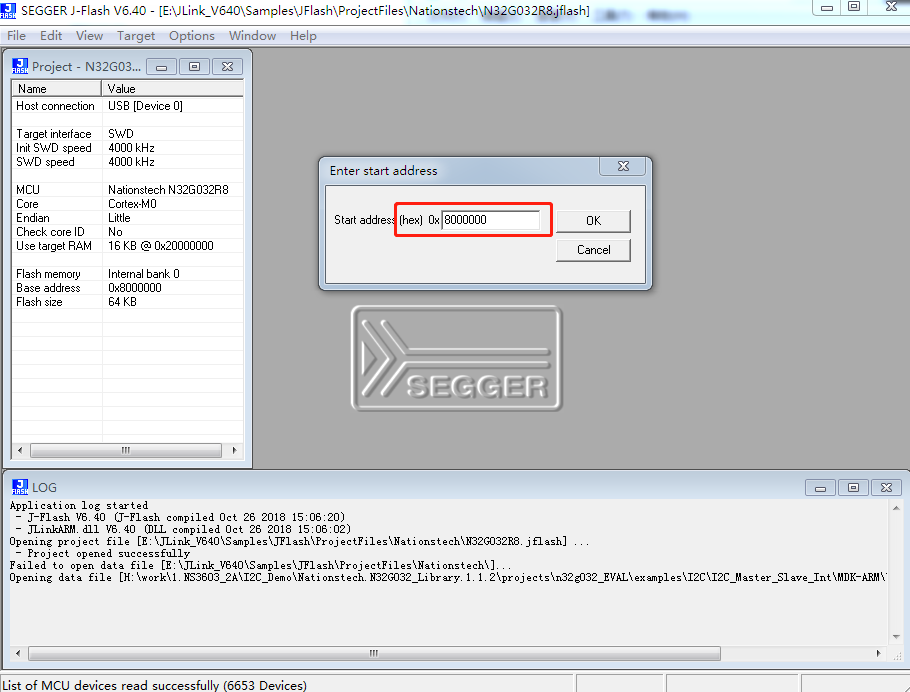Click right arrow of Project panel scrollbar
This screenshot has height=692, width=910.
click(234, 450)
